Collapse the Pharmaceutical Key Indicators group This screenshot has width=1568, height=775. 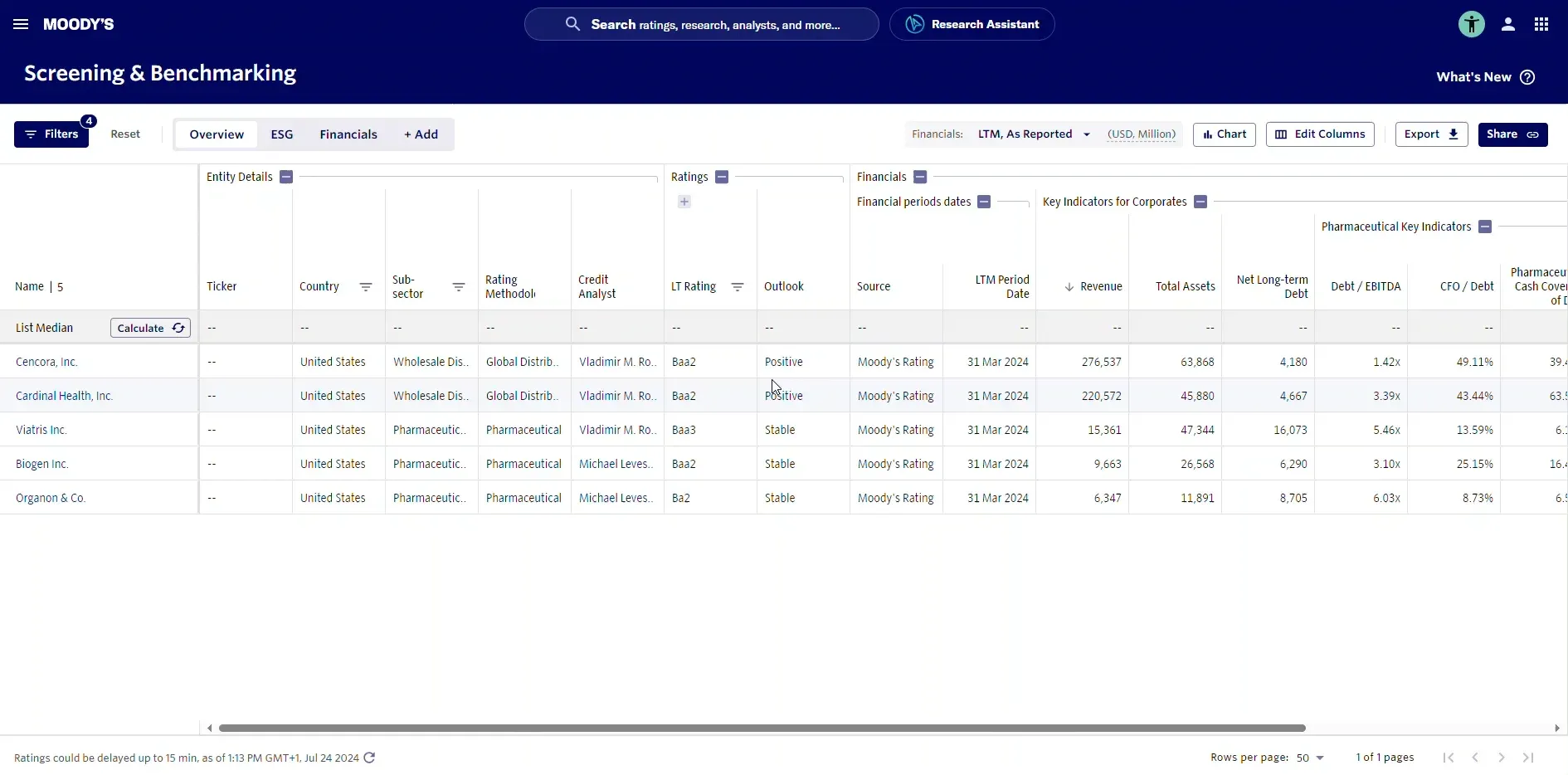point(1485,227)
